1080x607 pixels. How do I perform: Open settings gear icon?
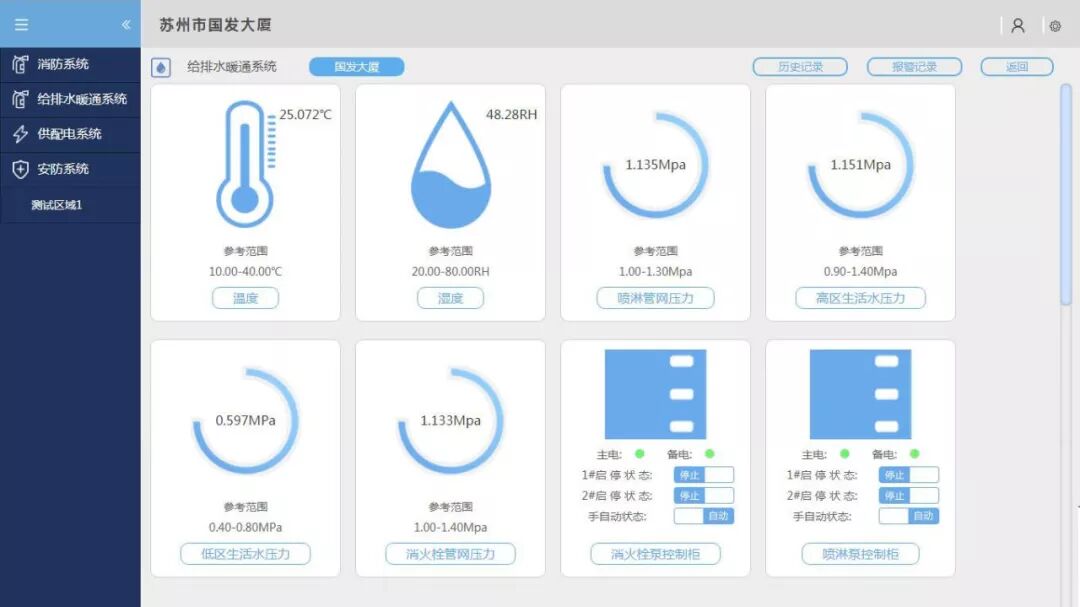tap(1055, 26)
